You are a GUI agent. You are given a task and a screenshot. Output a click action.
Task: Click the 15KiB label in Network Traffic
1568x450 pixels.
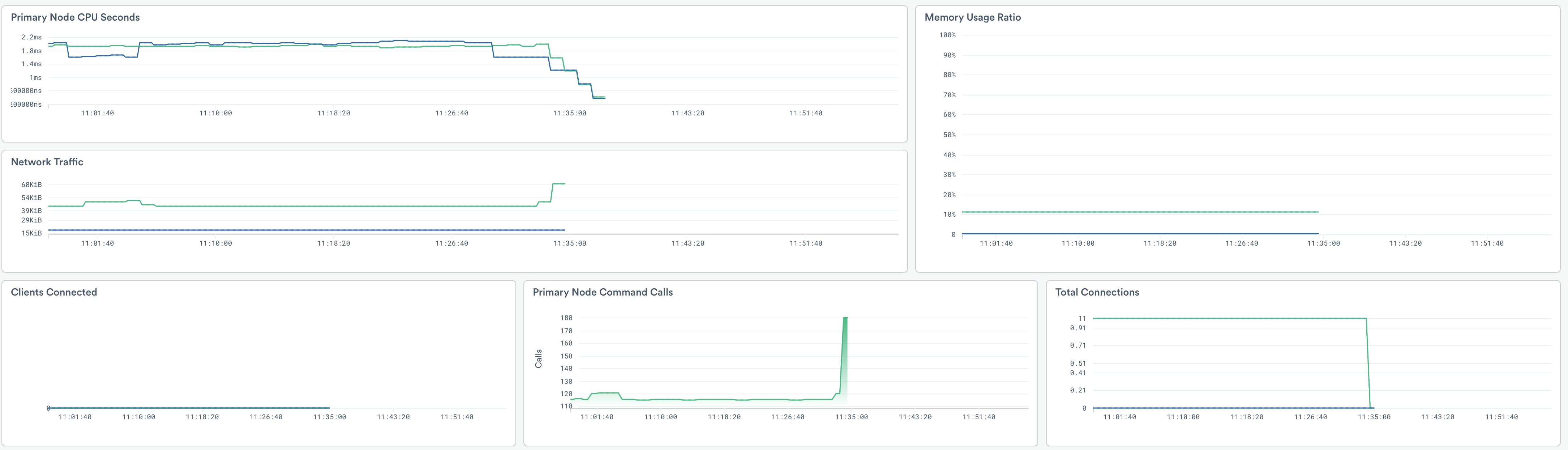tap(32, 233)
